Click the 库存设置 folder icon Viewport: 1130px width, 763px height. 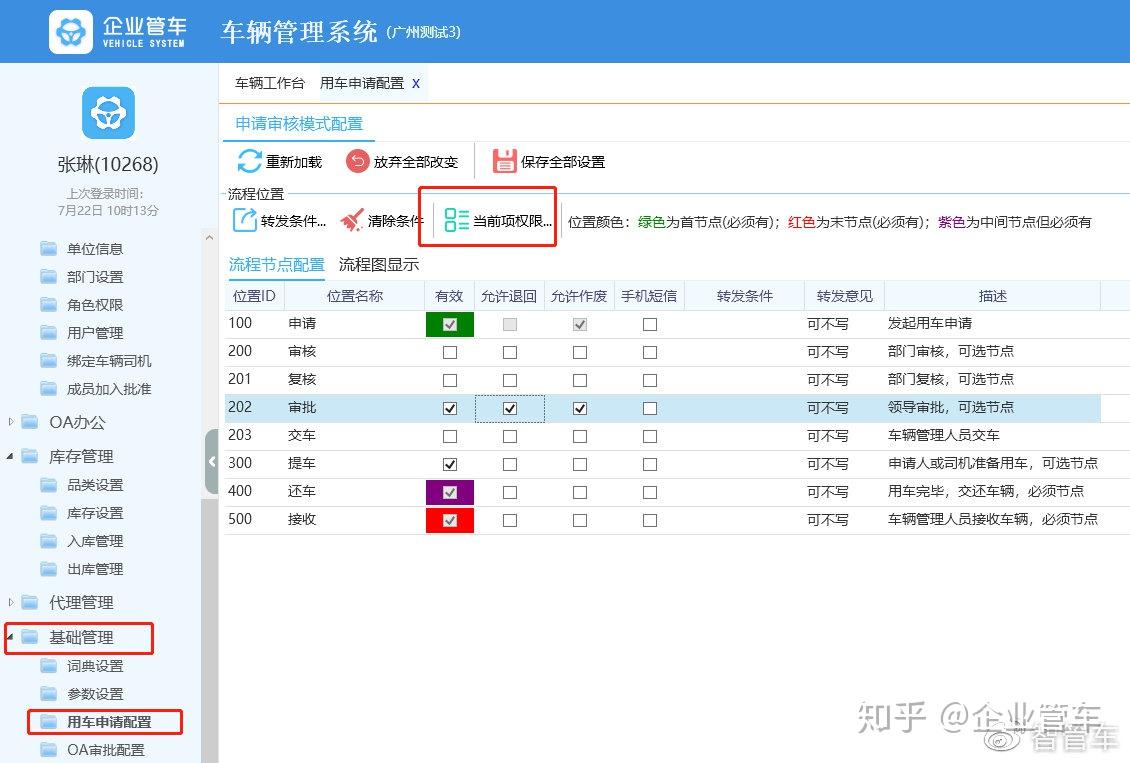(x=49, y=513)
